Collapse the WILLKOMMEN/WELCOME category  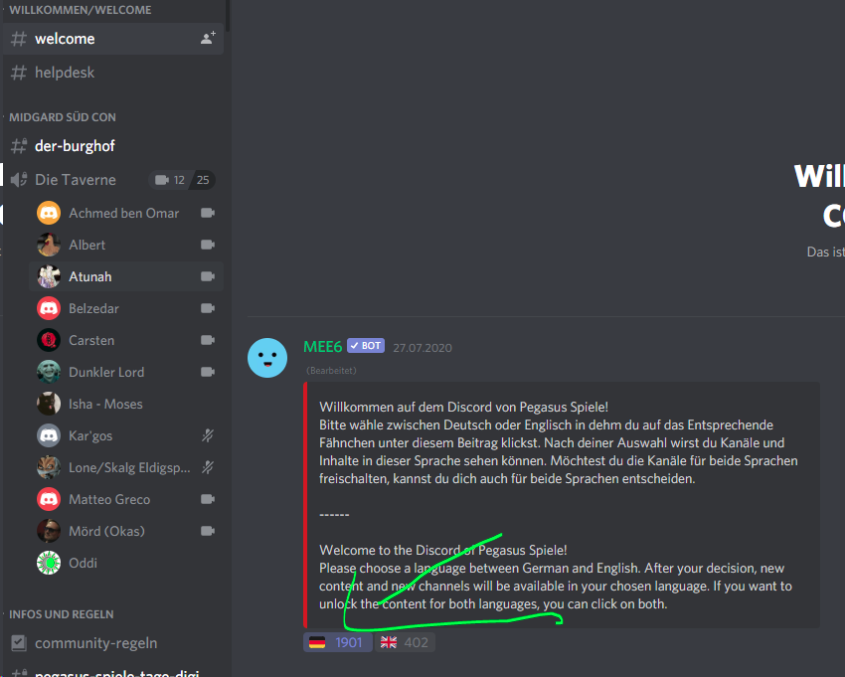[x=80, y=10]
